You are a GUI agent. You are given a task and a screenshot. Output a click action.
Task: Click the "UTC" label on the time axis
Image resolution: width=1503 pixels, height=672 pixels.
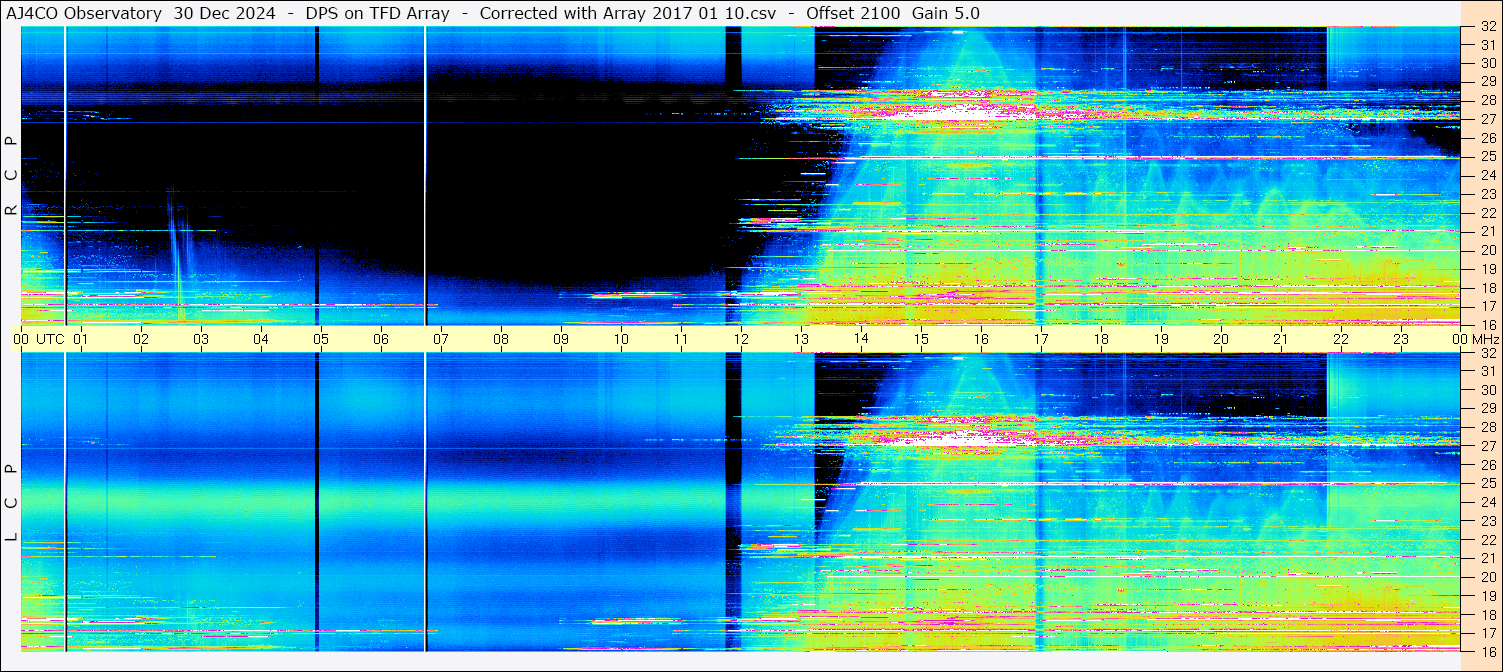[x=50, y=339]
